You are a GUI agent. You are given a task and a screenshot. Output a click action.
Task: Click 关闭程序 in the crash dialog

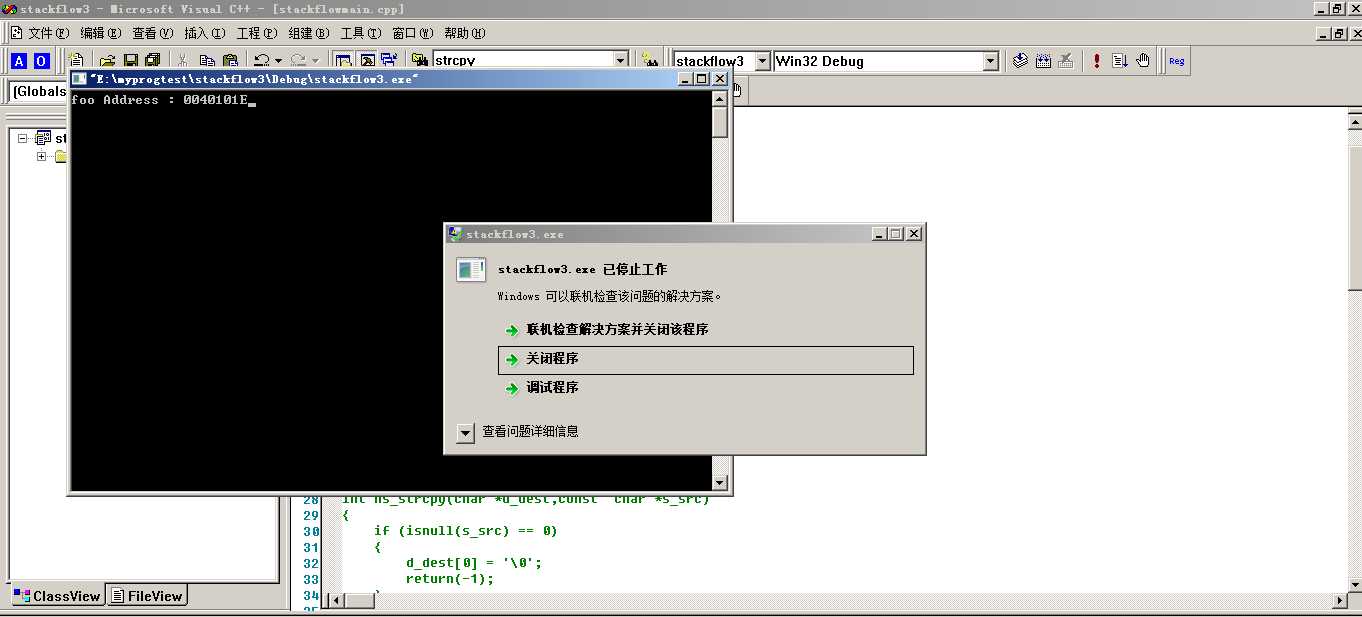click(705, 359)
